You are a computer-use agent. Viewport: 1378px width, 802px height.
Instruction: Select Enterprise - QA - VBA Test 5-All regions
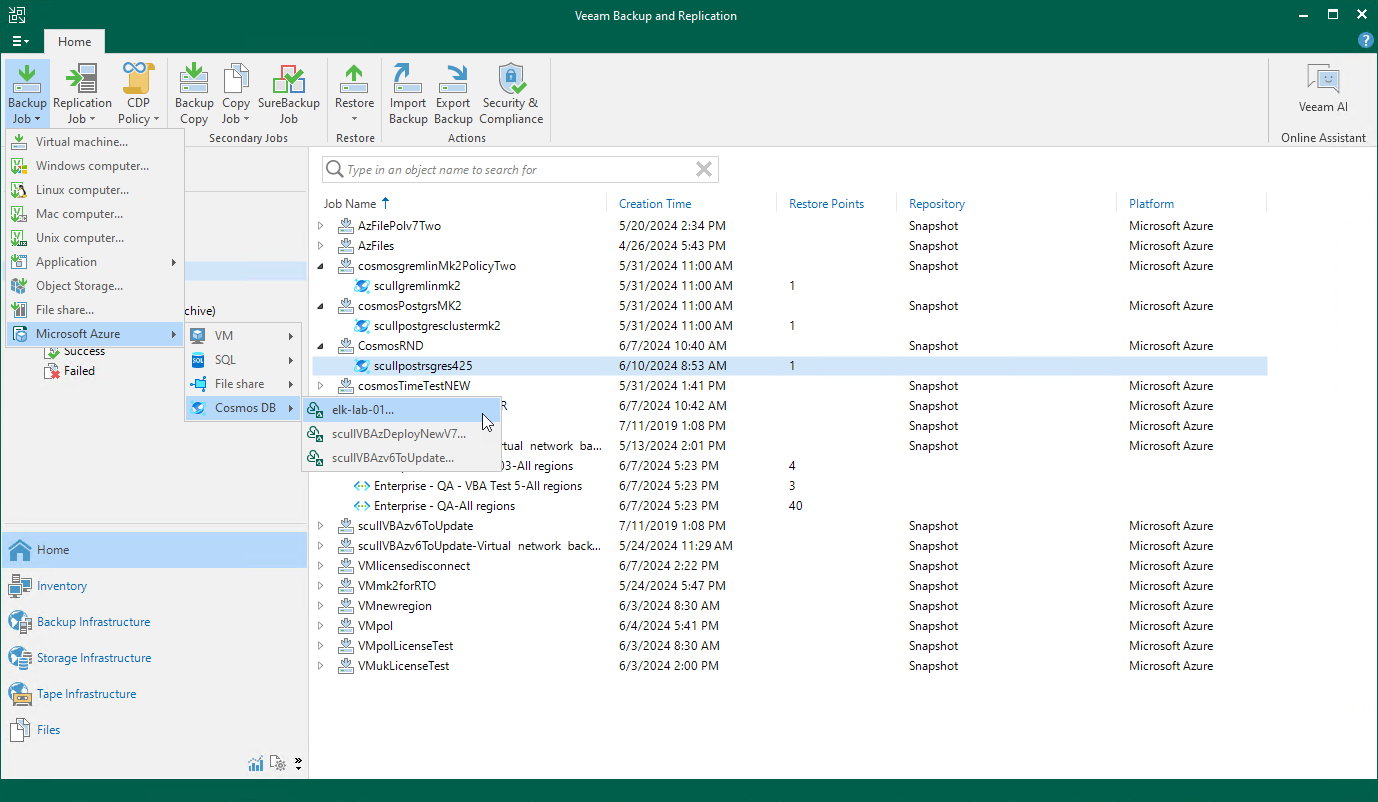click(x=790, y=486)
